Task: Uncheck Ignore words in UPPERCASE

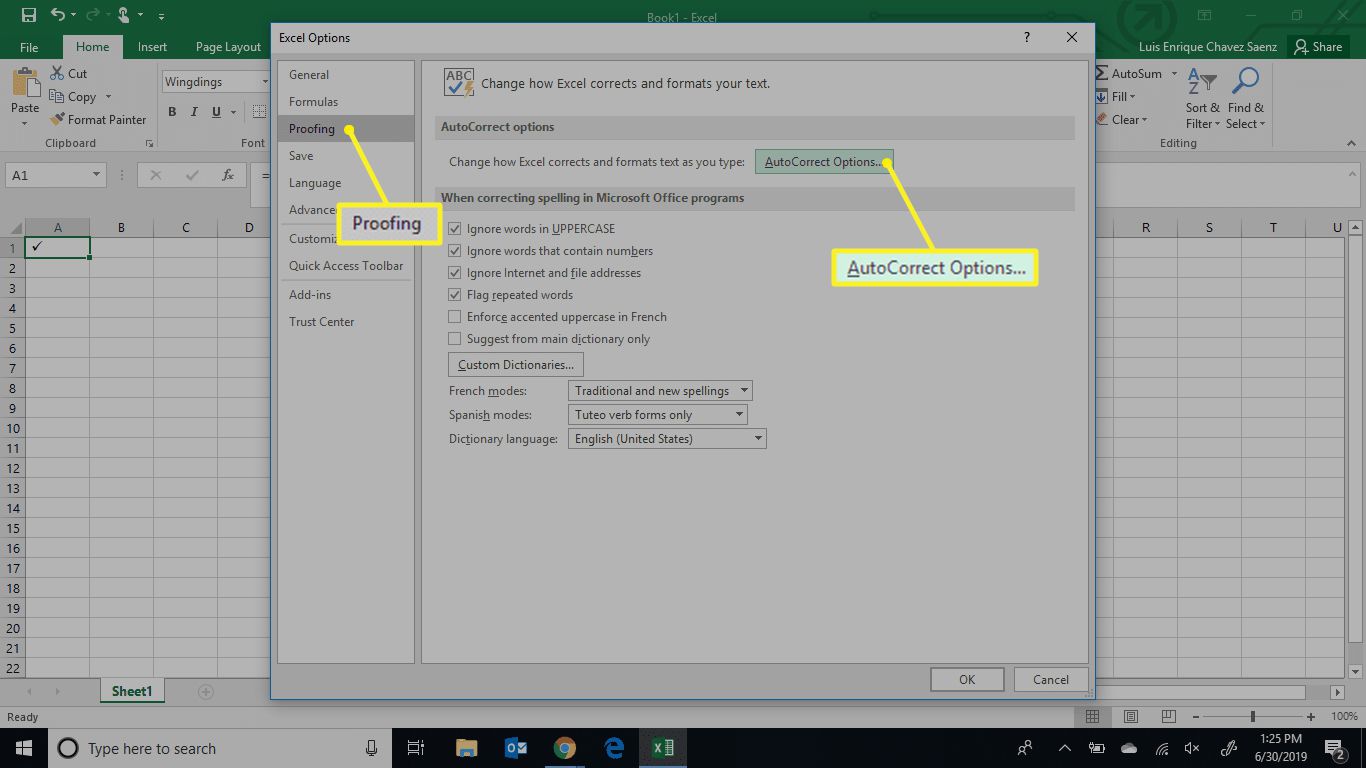Action: [455, 229]
